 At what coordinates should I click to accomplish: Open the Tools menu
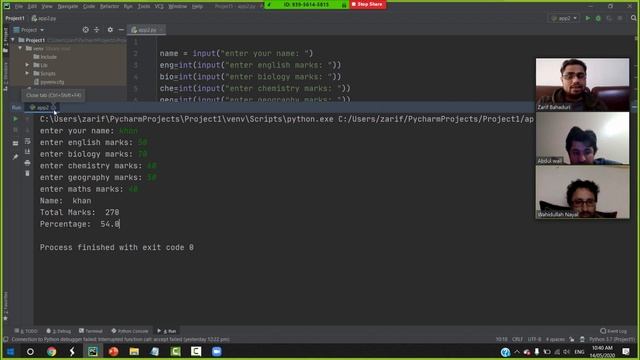tap(144, 7)
